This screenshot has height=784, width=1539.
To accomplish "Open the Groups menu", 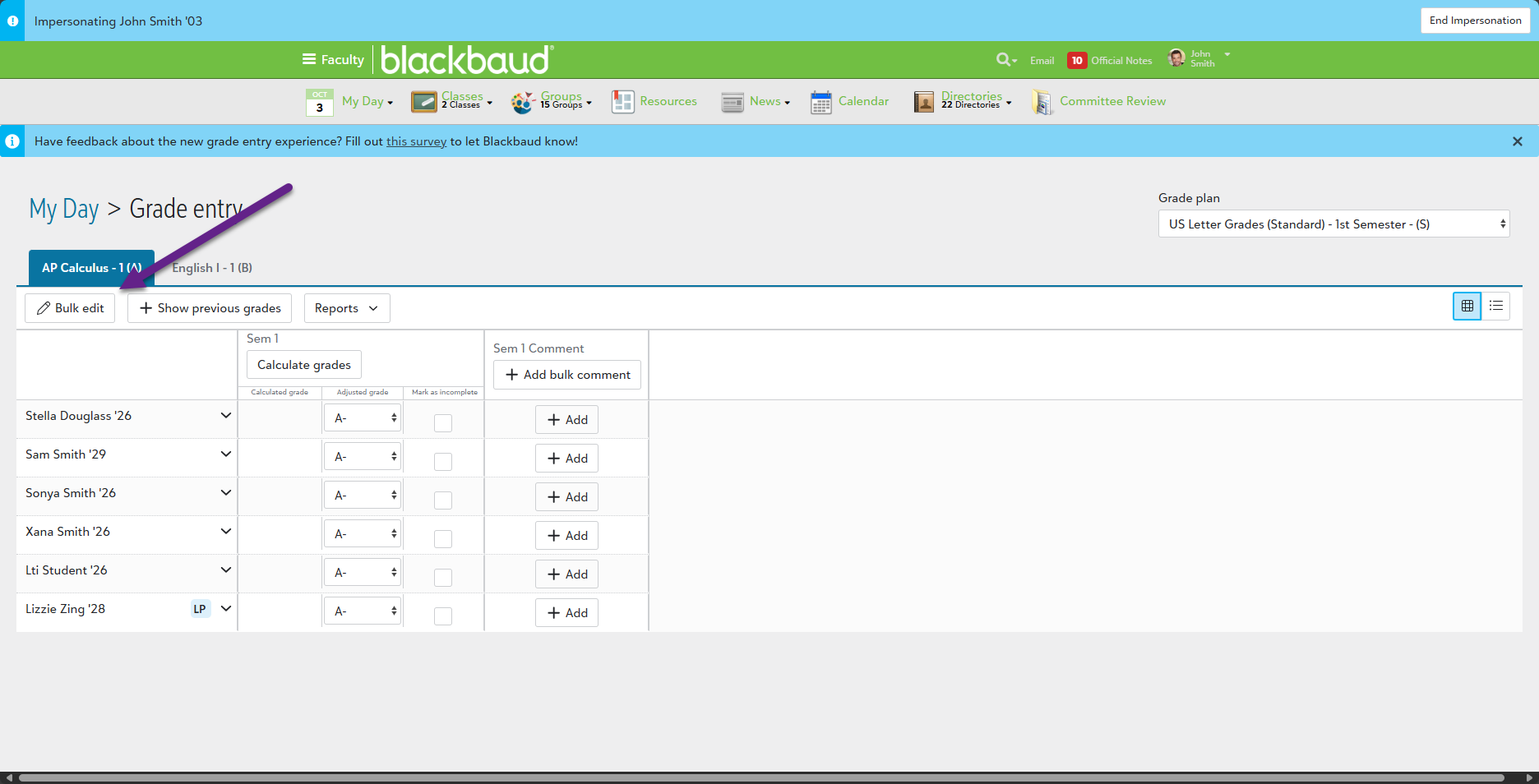I will coord(566,100).
